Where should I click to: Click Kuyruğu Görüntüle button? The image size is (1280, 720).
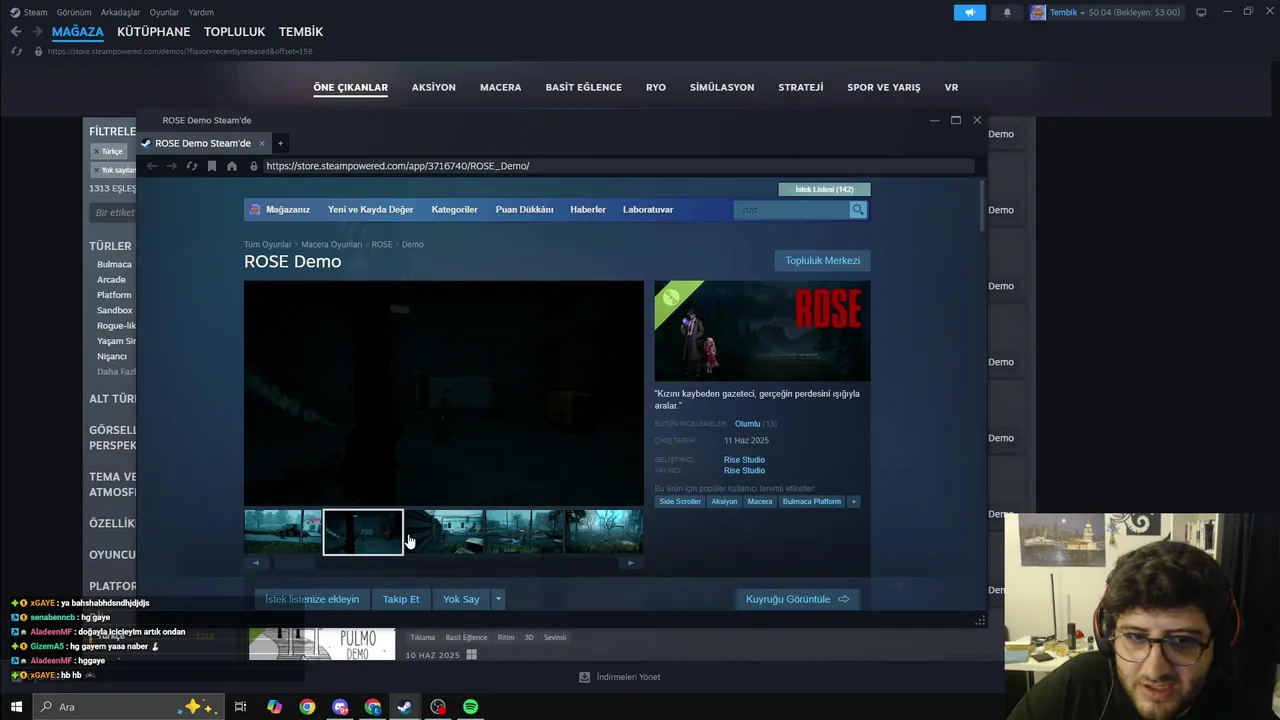[797, 599]
